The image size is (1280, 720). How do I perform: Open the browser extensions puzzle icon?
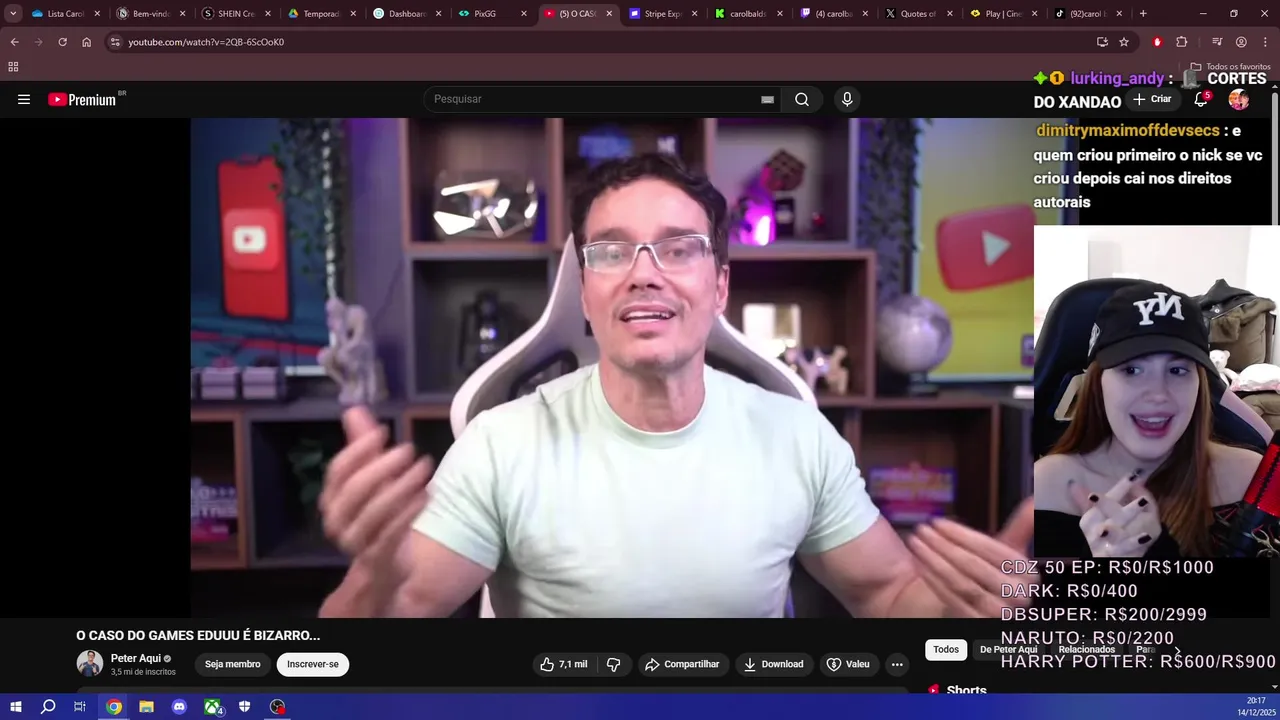tap(1181, 42)
